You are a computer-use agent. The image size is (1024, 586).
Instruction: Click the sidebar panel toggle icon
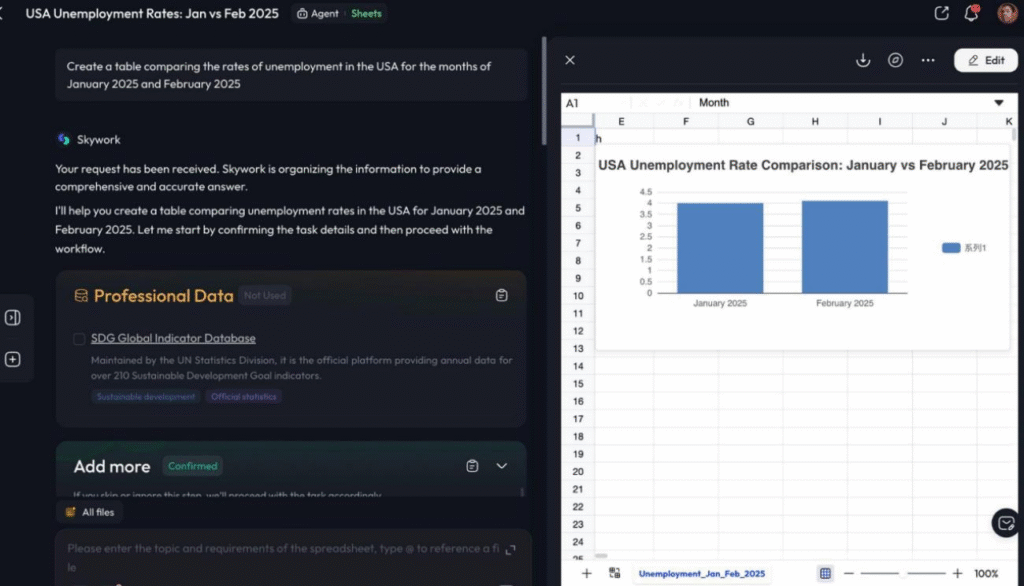(13, 318)
